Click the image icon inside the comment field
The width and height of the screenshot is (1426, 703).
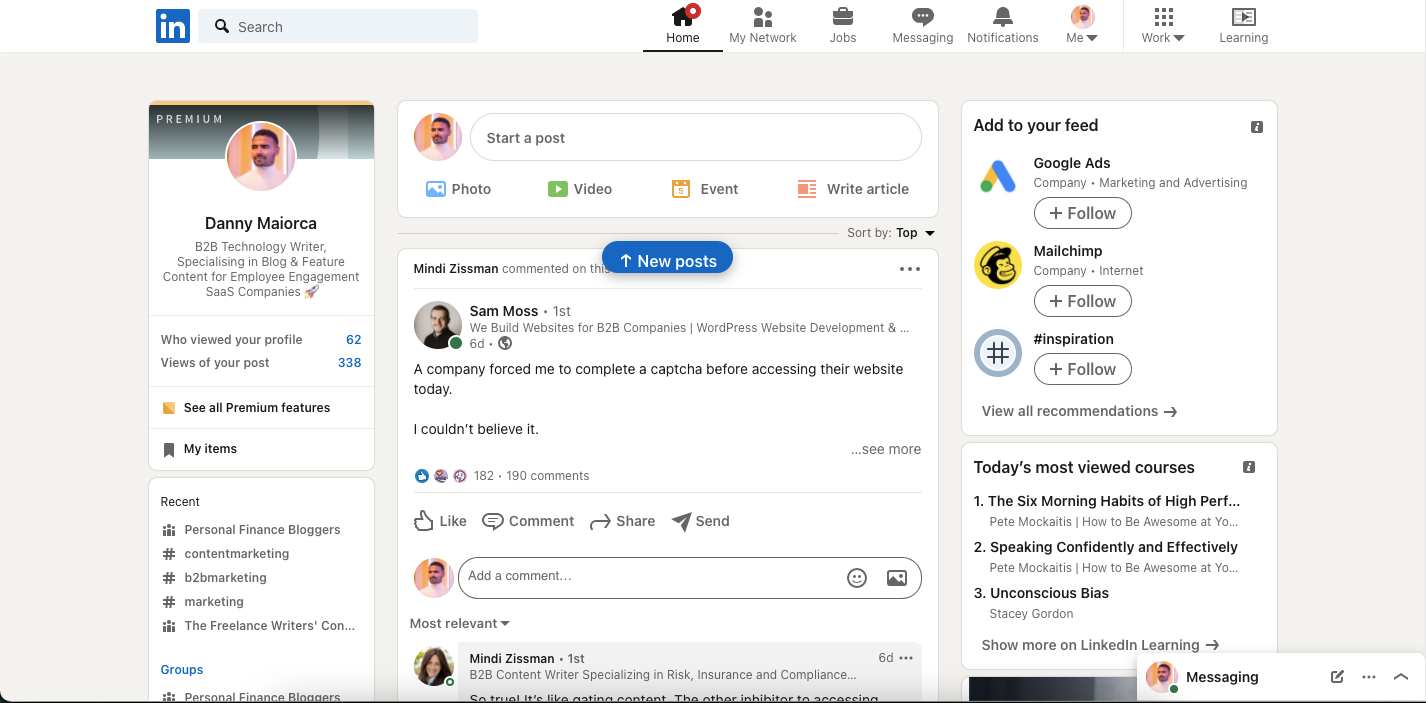coord(896,577)
